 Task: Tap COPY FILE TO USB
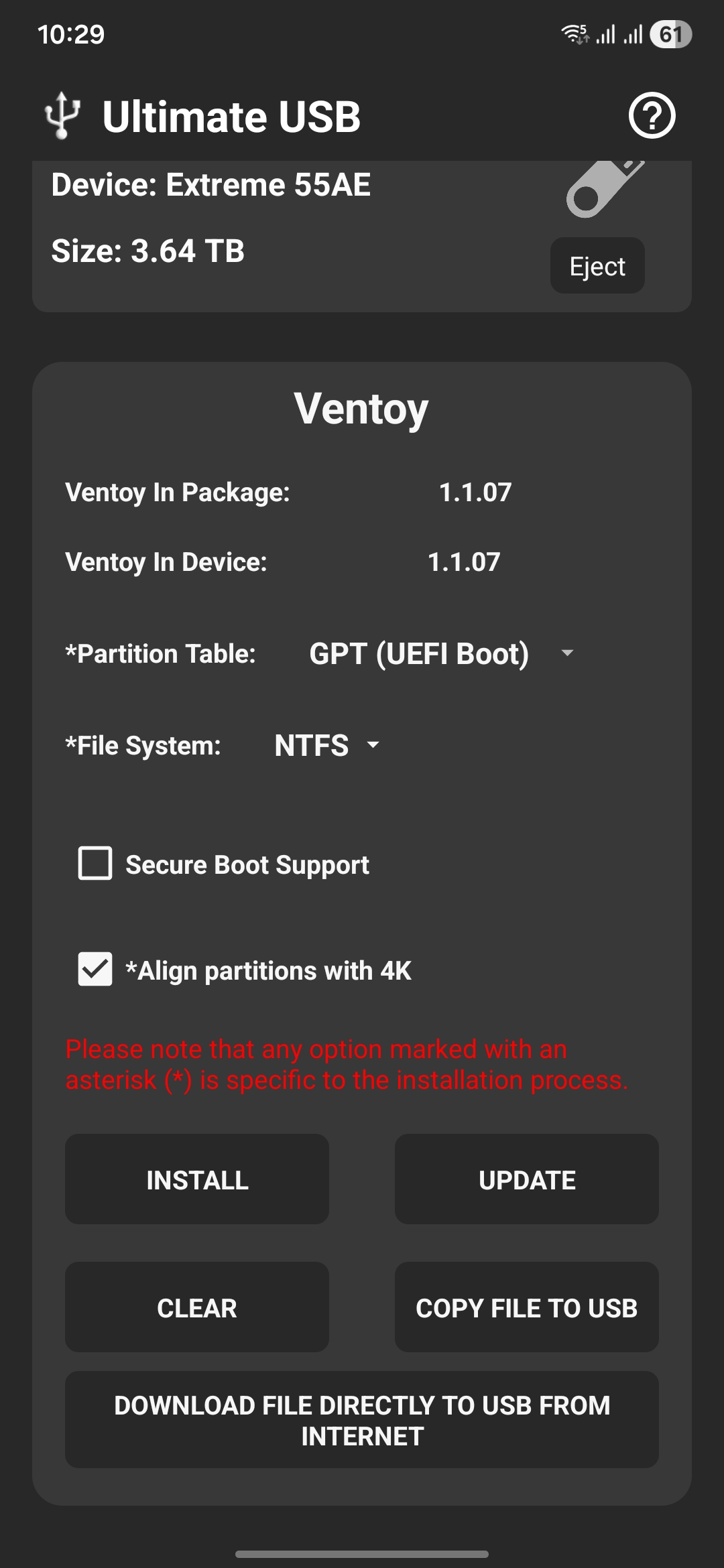(x=526, y=1307)
